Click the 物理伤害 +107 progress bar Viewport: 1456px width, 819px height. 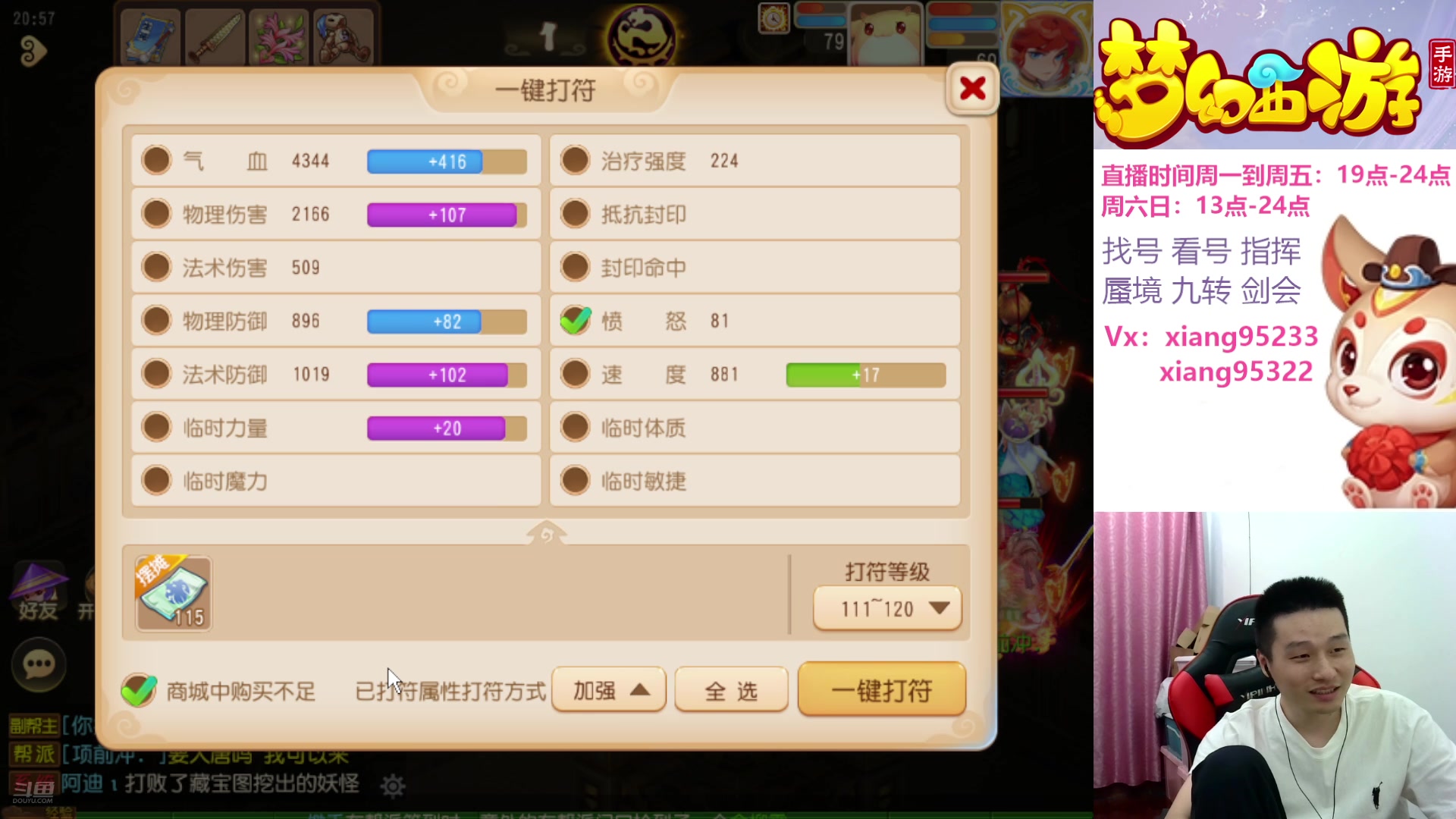[x=447, y=215]
